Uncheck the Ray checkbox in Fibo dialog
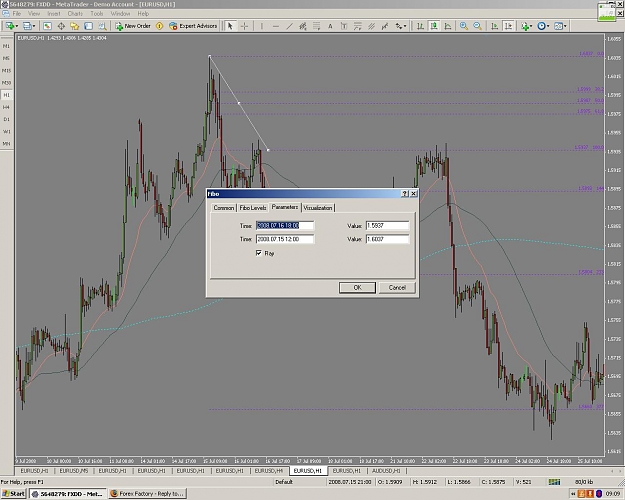Viewport: 625px width, 500px height. (x=259, y=253)
